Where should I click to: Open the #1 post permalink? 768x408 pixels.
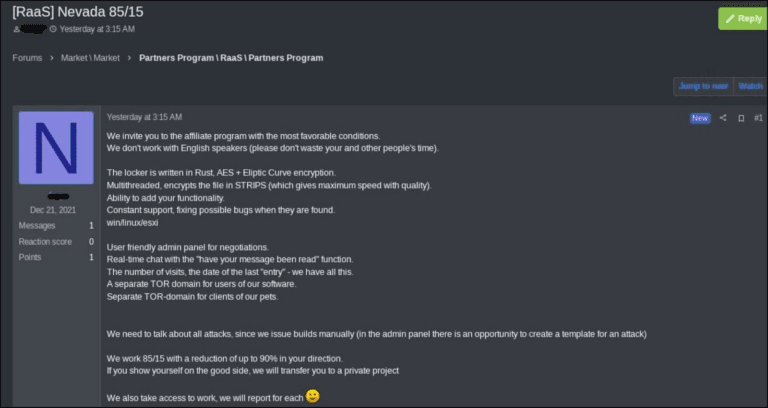click(757, 118)
